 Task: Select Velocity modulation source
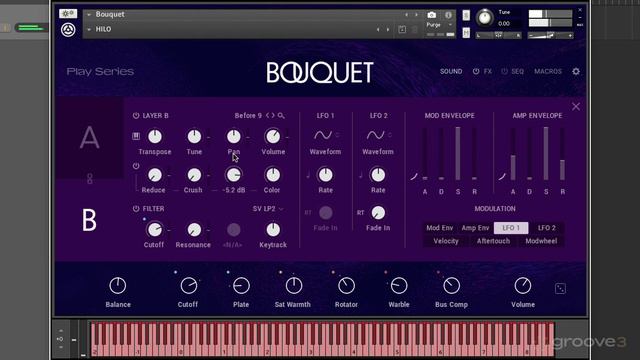446,241
